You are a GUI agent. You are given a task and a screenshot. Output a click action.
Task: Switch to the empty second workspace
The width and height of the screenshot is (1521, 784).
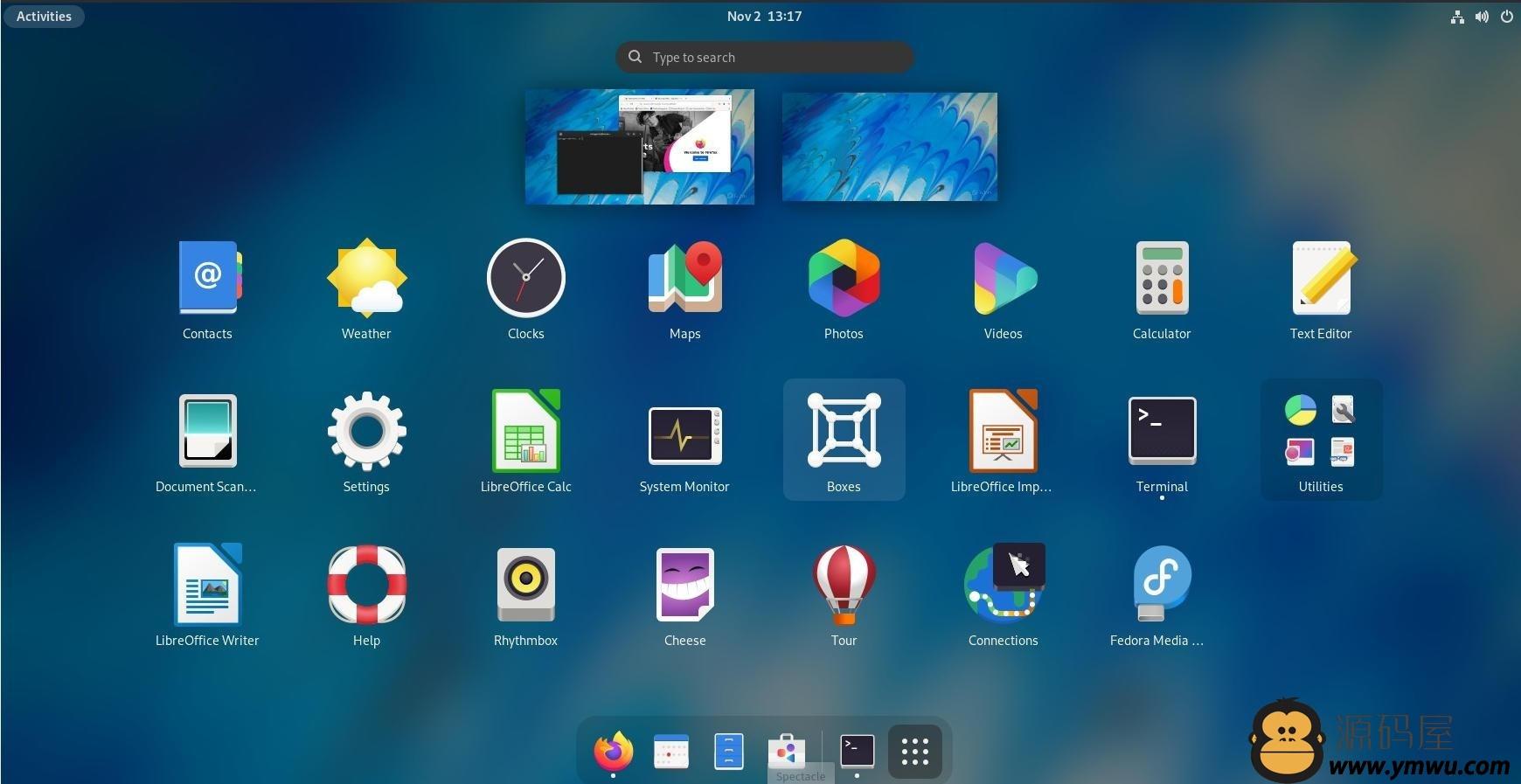[890, 147]
